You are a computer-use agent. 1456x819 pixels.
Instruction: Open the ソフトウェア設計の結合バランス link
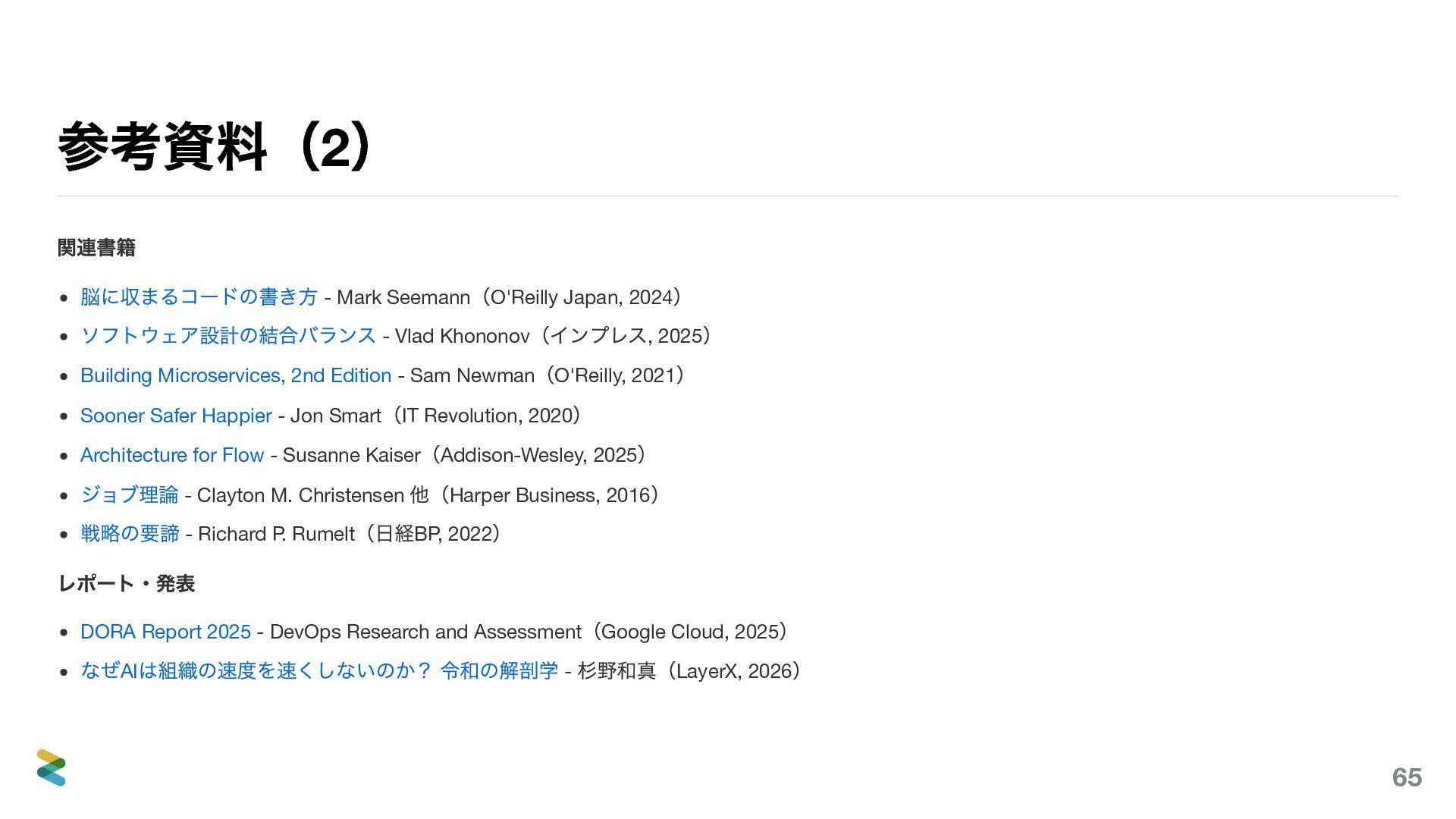pos(227,335)
